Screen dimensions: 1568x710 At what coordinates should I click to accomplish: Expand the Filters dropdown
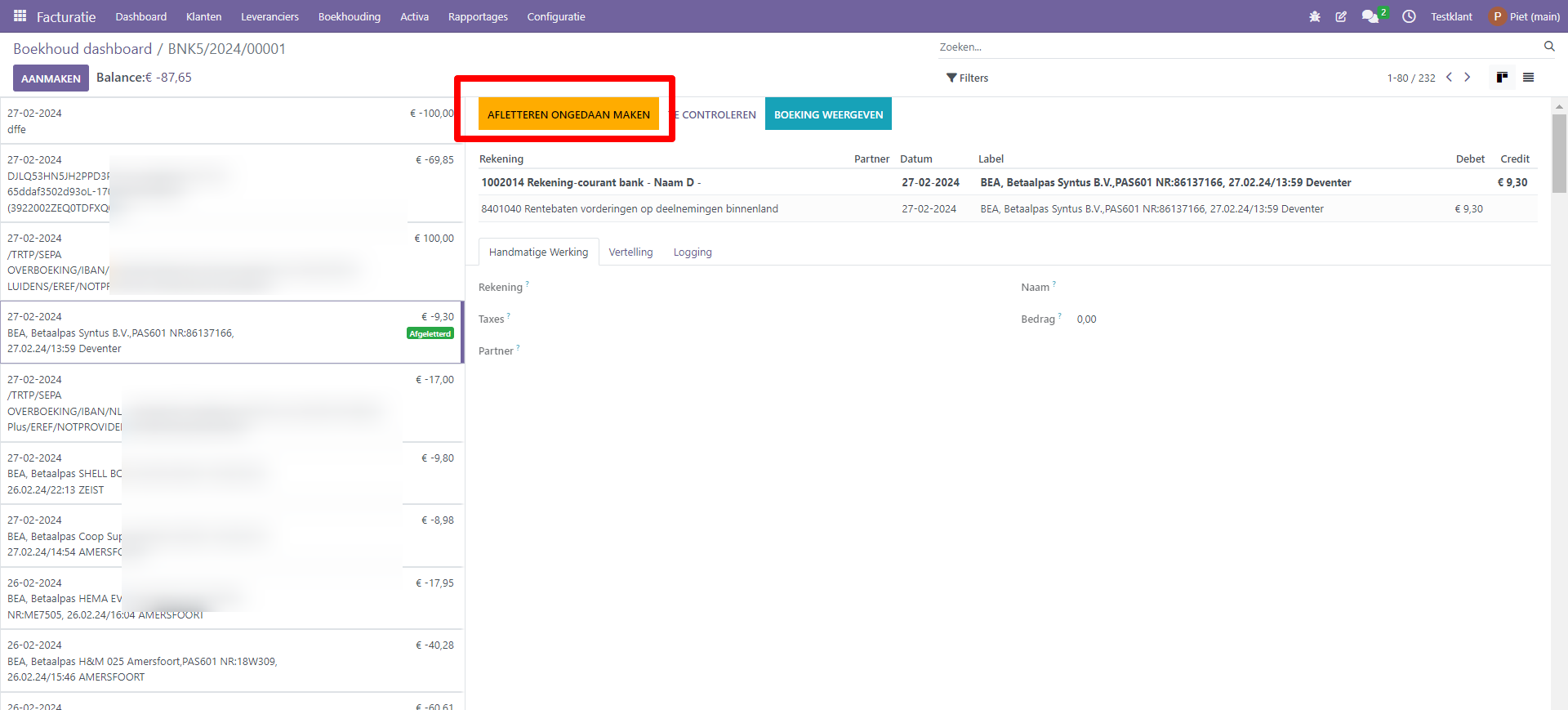(x=967, y=78)
